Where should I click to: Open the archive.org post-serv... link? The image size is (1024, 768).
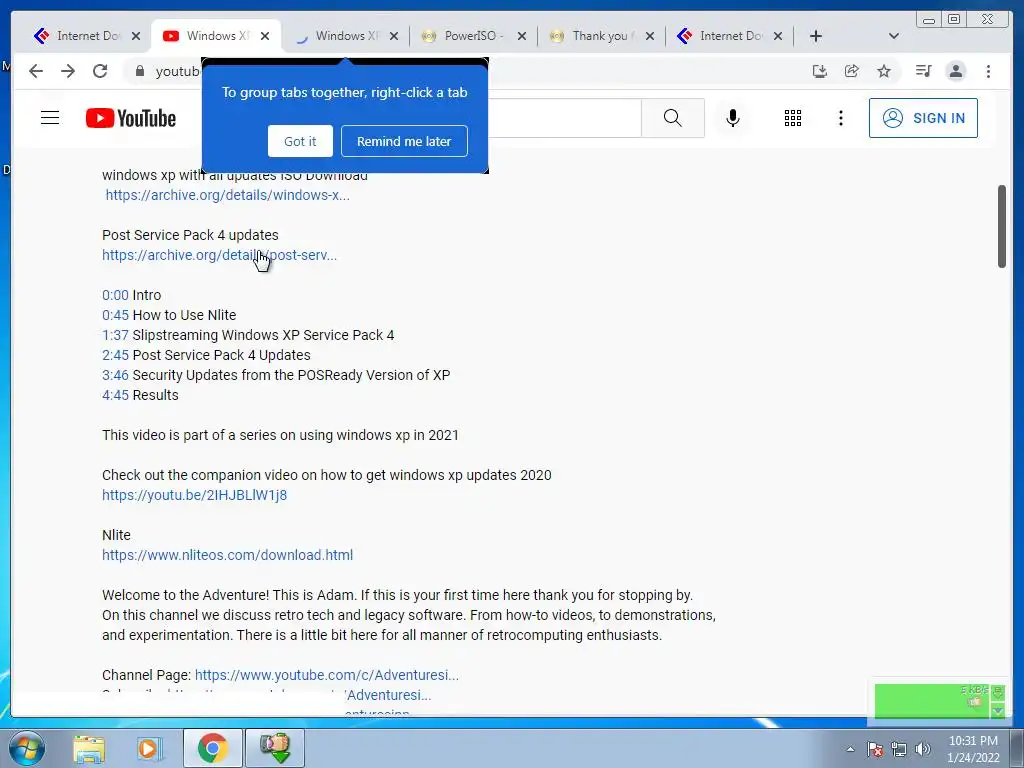click(219, 255)
